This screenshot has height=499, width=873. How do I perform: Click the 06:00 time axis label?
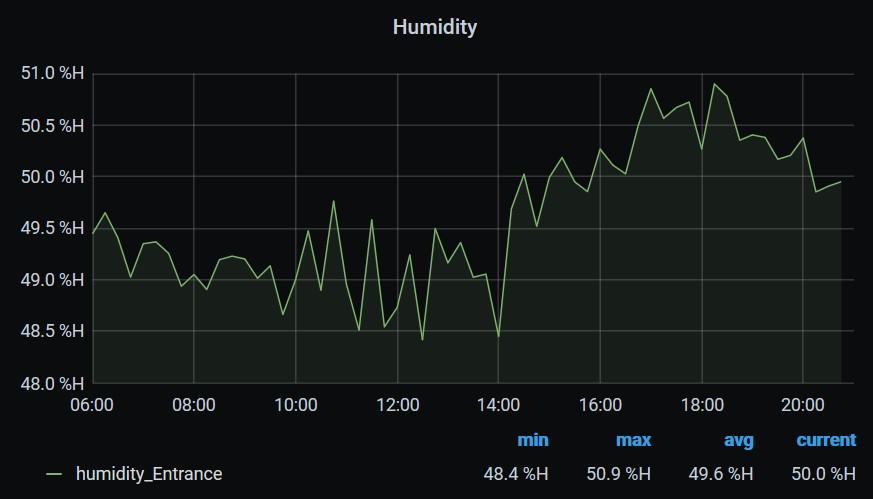pyautogui.click(x=92, y=405)
